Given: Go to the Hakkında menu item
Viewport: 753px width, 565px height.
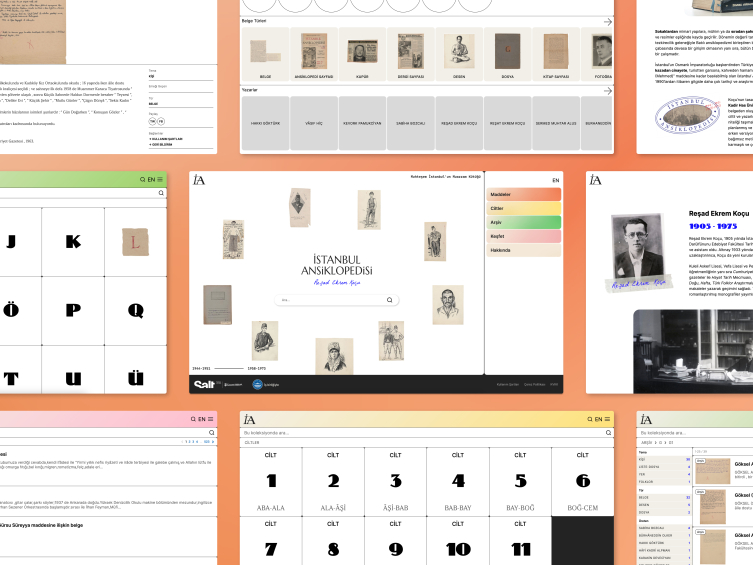Looking at the screenshot, I should (x=523, y=250).
